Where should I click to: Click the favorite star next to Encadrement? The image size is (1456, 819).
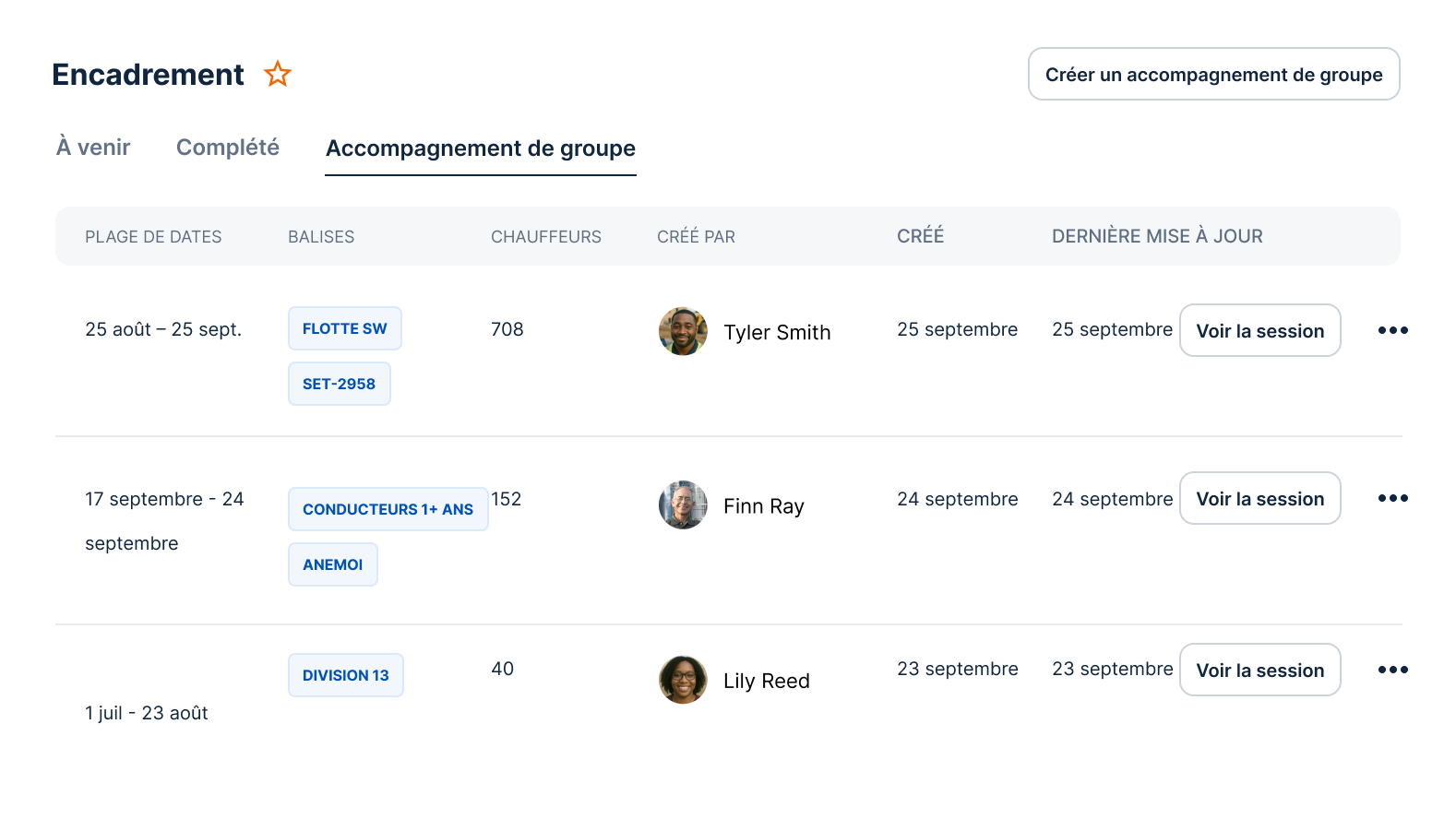point(278,74)
